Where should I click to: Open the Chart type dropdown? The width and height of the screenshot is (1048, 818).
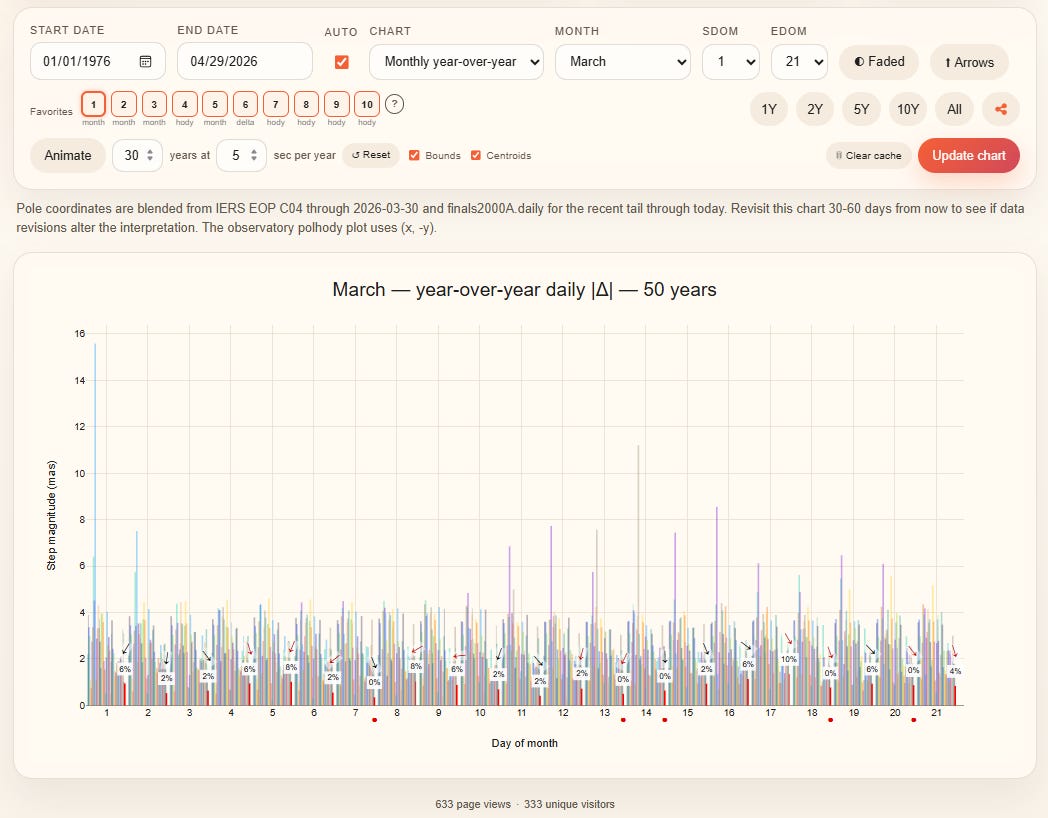click(456, 61)
